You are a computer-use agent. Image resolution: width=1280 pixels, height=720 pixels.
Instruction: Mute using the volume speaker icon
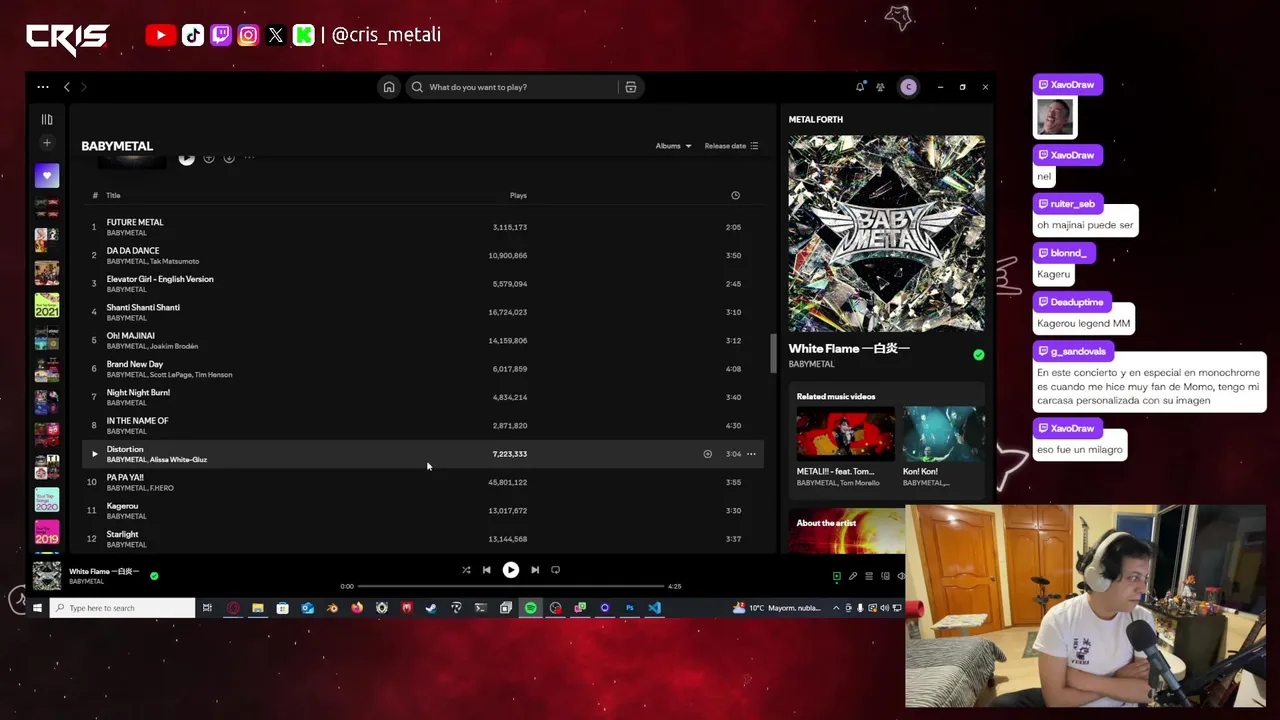coord(900,576)
